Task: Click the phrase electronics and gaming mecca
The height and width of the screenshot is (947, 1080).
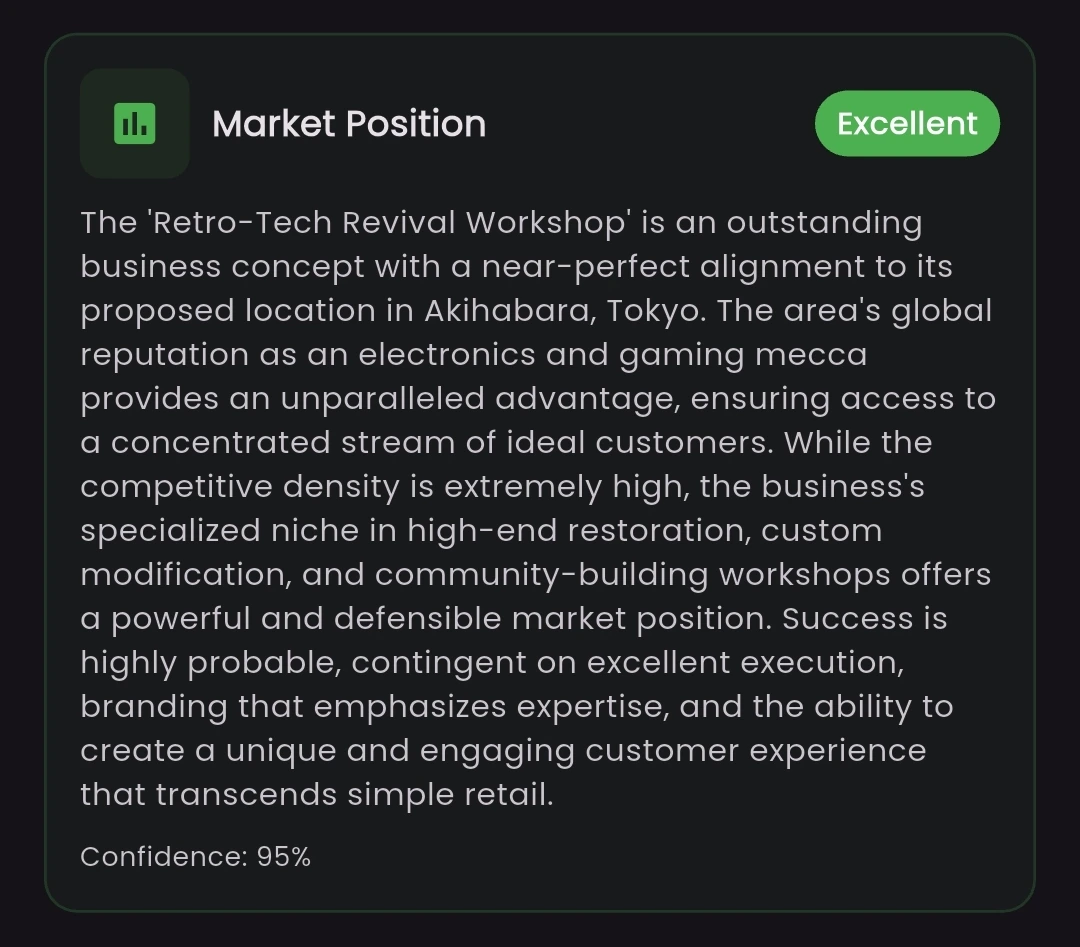Action: pyautogui.click(x=612, y=355)
